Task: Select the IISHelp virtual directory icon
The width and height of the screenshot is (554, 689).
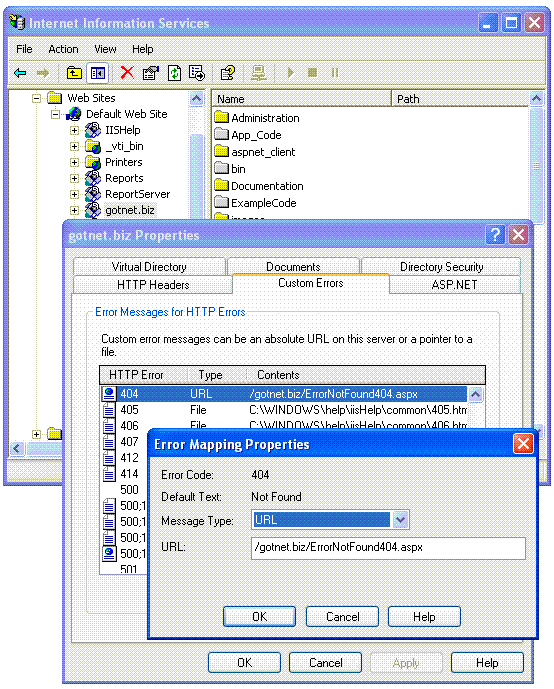Action: (93, 130)
